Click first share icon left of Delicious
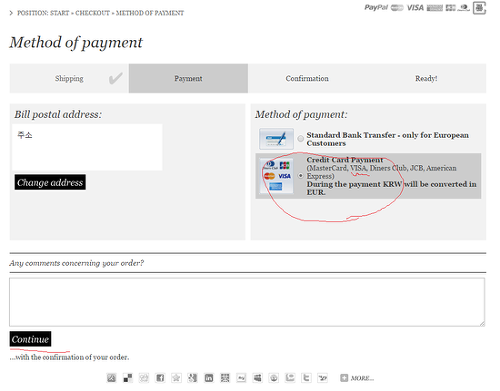The height and width of the screenshot is (391, 500). point(111,378)
